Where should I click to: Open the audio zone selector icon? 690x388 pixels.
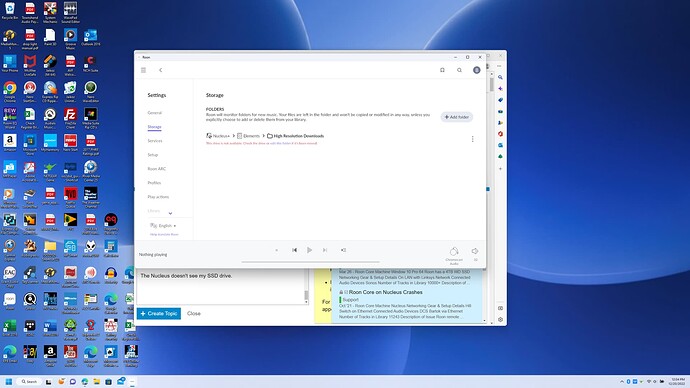tap(454, 251)
